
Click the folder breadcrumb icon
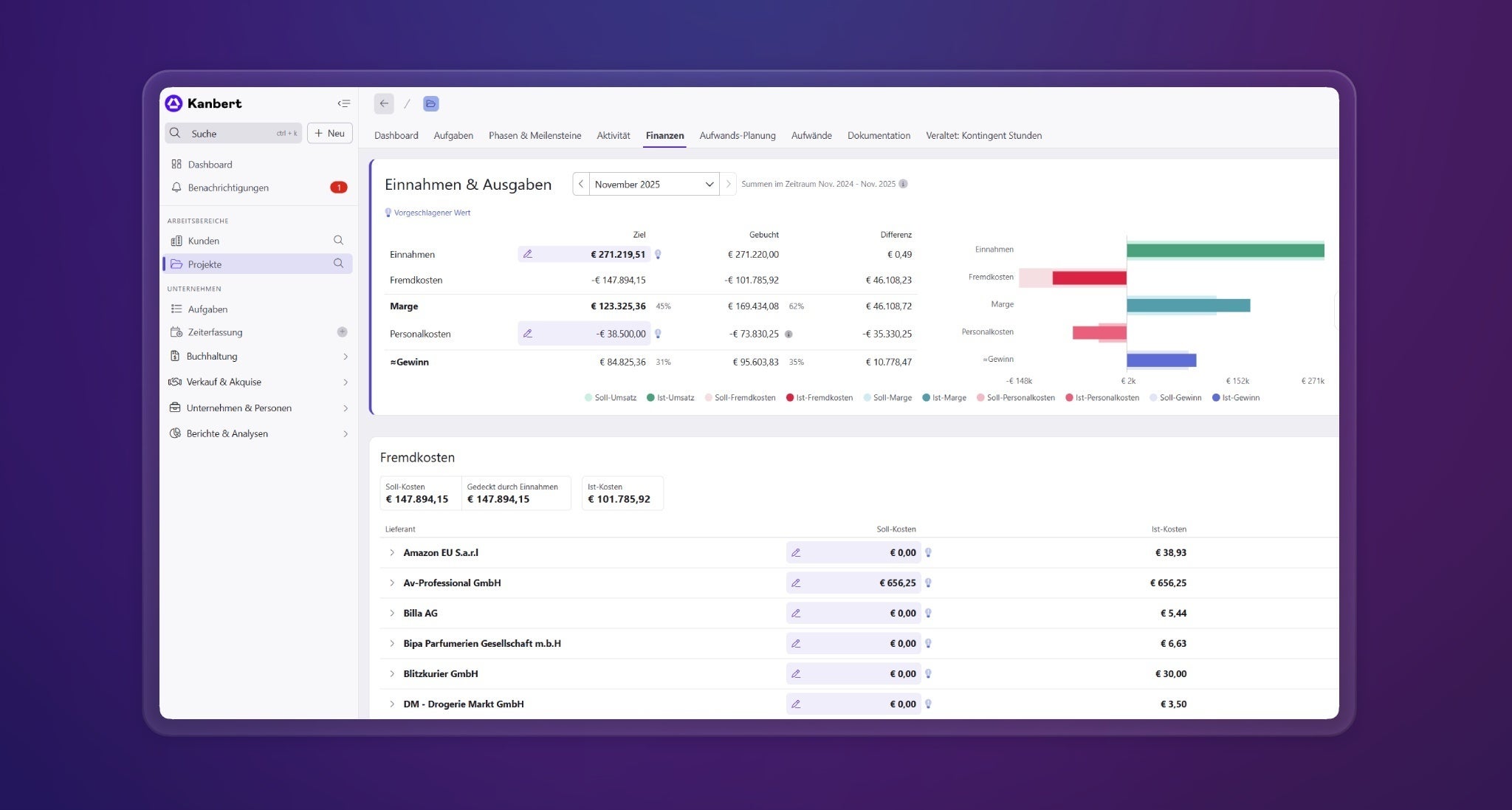(430, 103)
